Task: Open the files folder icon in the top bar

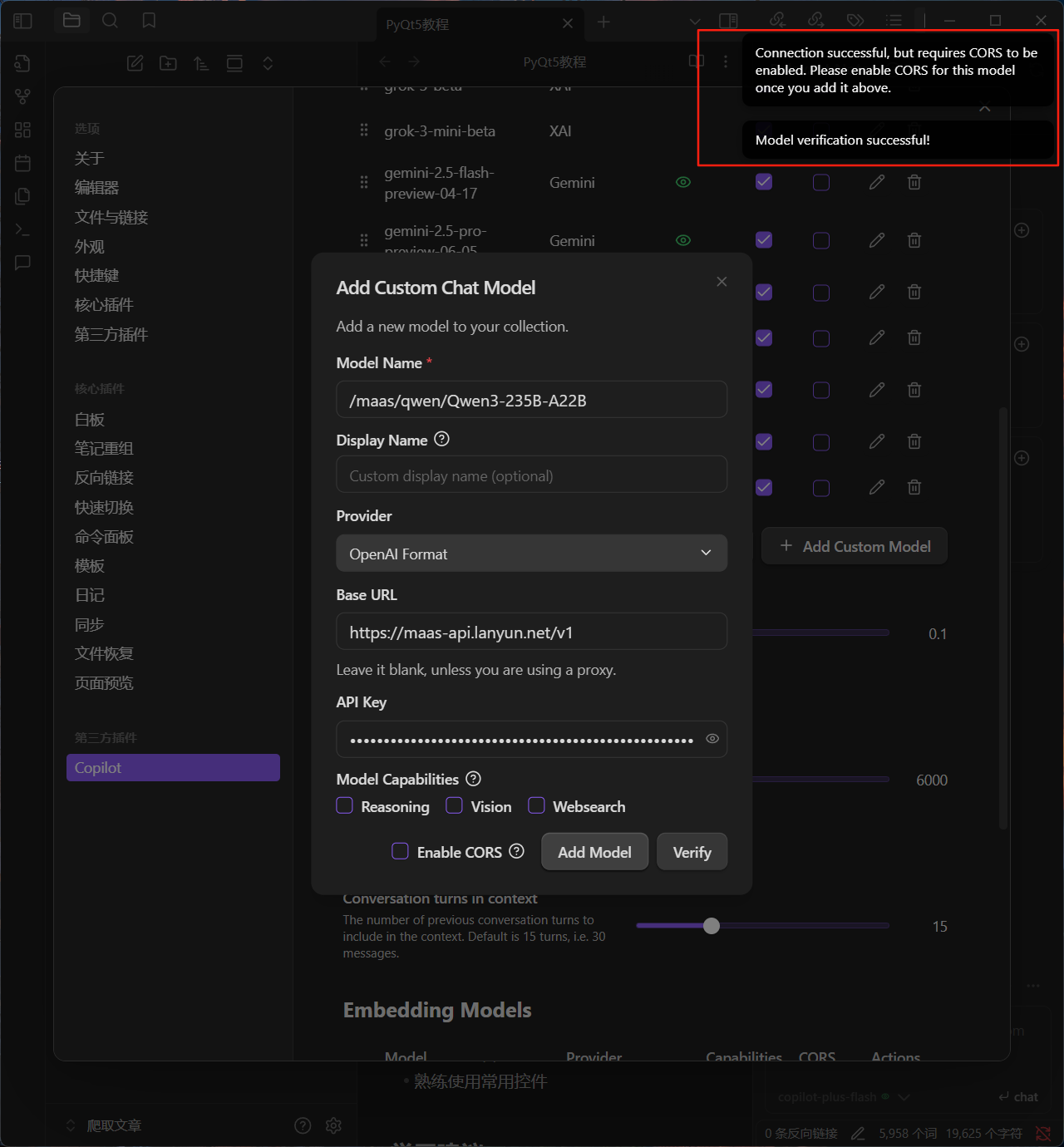Action: [x=71, y=21]
